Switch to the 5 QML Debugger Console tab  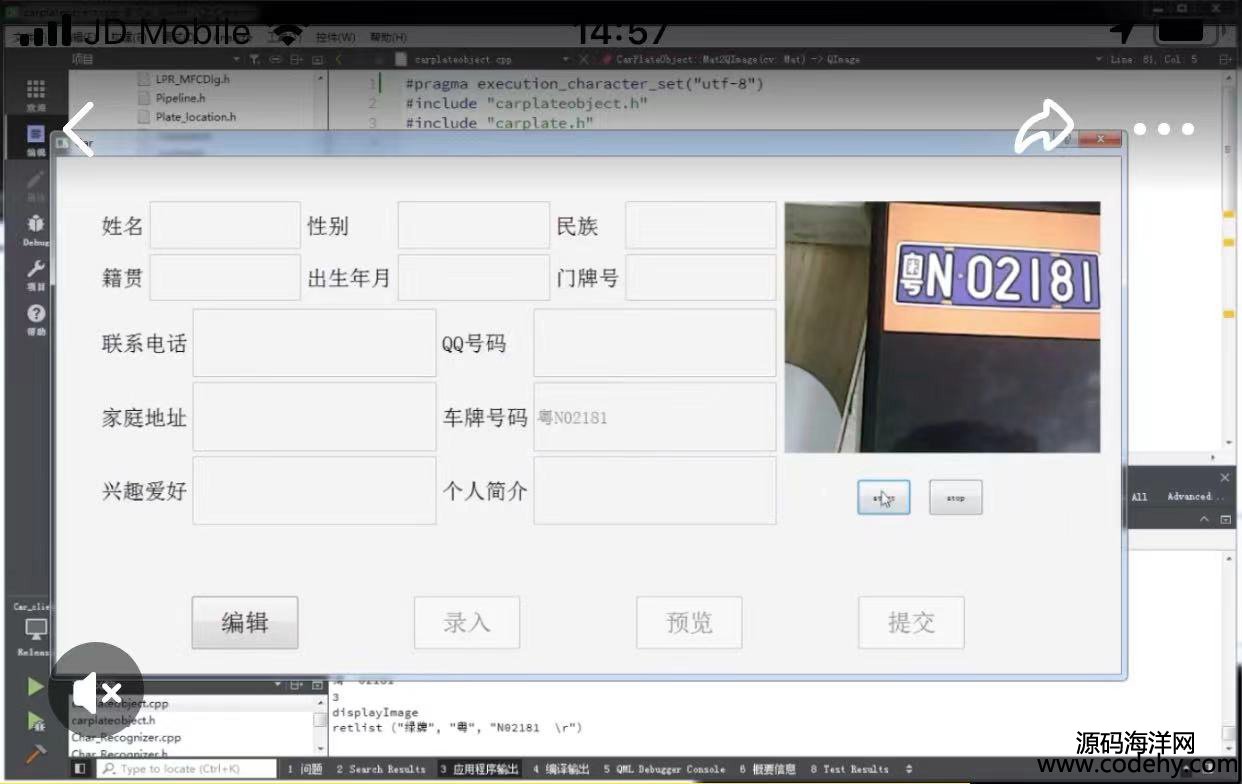pos(664,769)
